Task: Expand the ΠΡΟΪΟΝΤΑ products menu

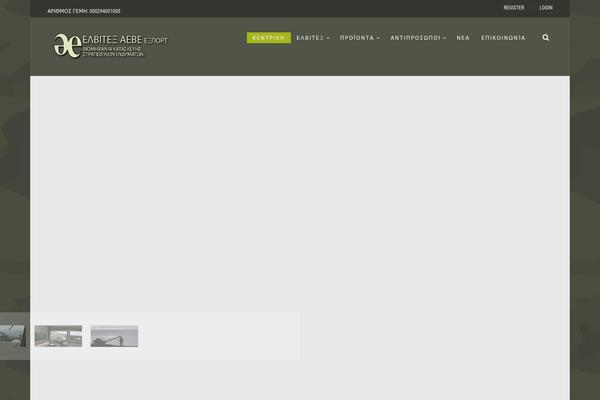Action: 360,38
